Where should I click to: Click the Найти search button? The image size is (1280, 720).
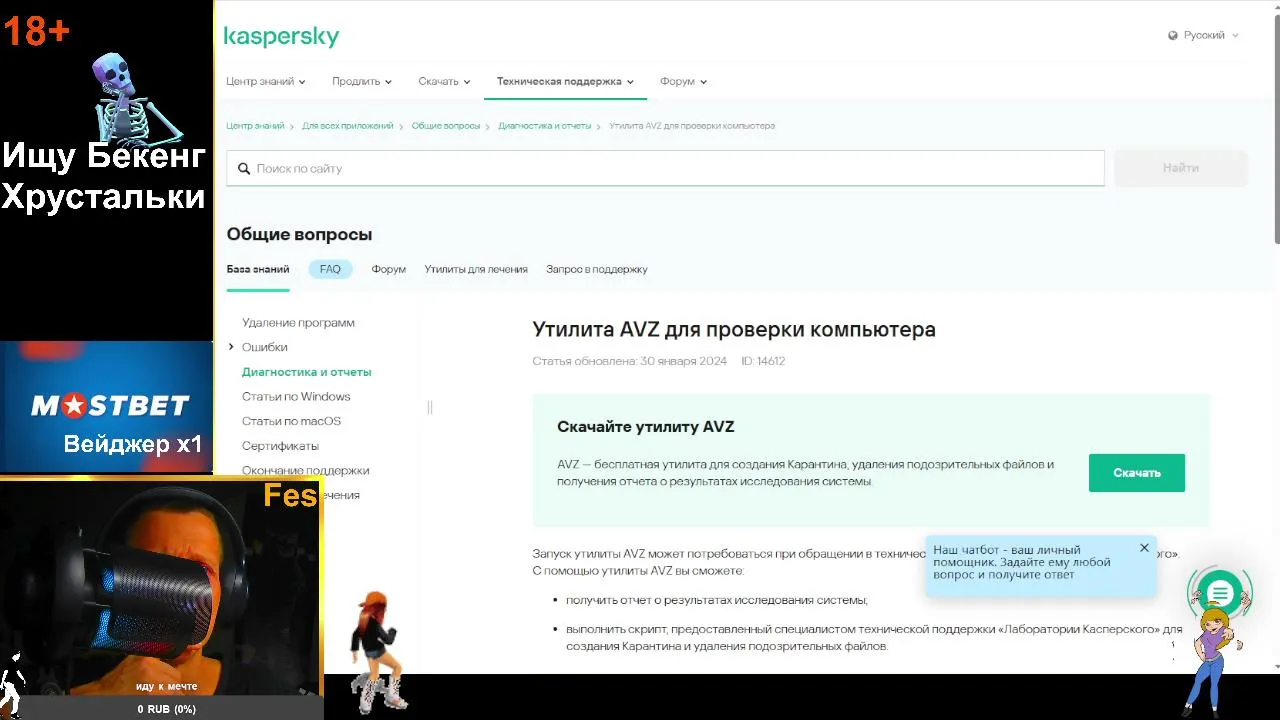click(1181, 168)
